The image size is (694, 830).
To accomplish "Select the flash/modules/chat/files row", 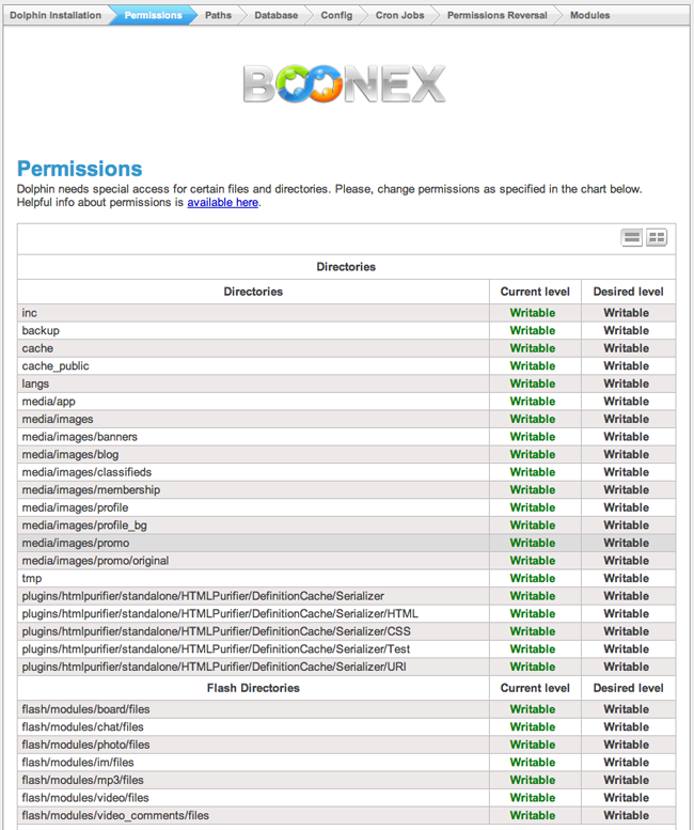I will tap(83, 727).
